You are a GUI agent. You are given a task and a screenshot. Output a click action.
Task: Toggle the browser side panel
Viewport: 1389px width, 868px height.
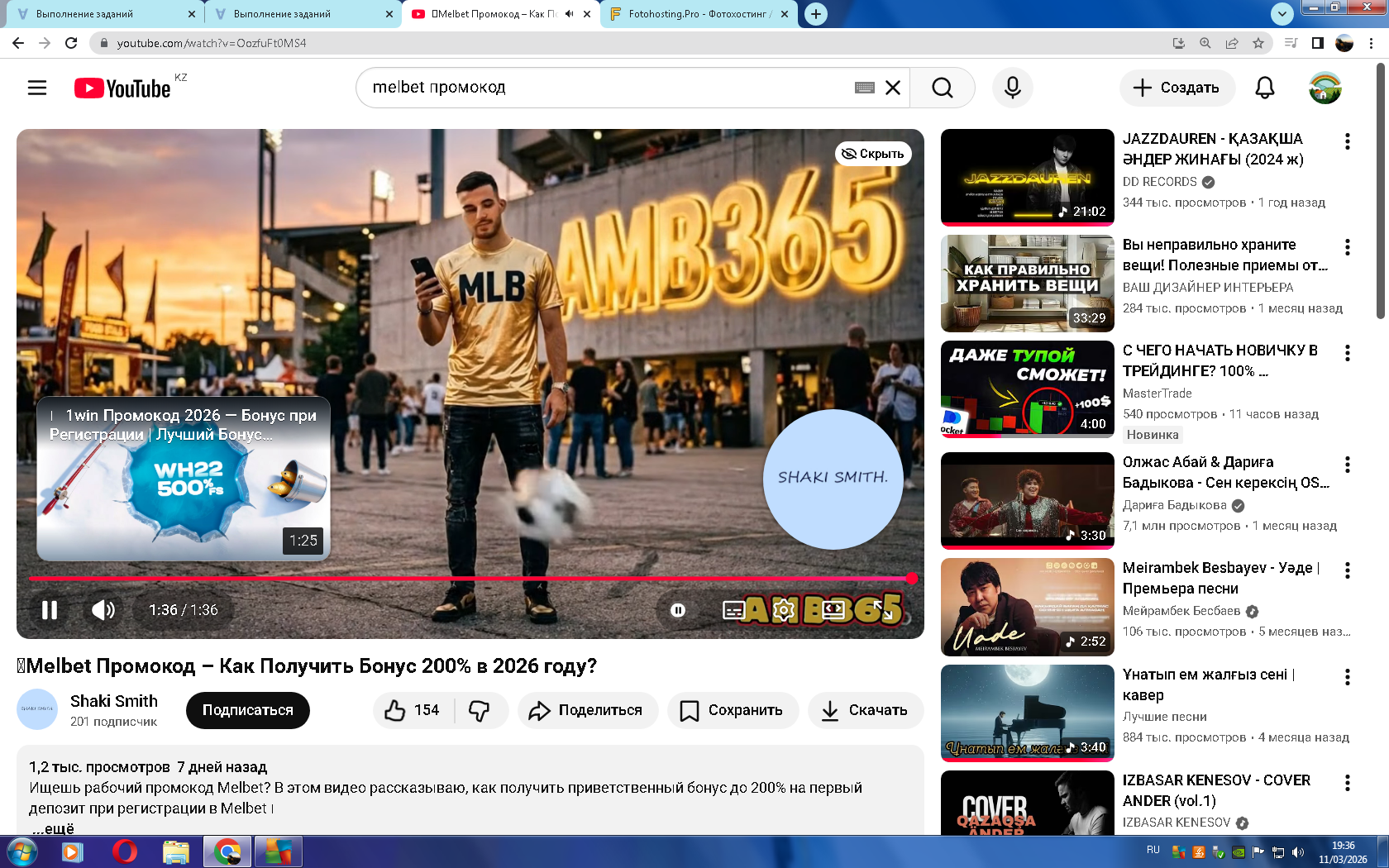(x=1318, y=43)
